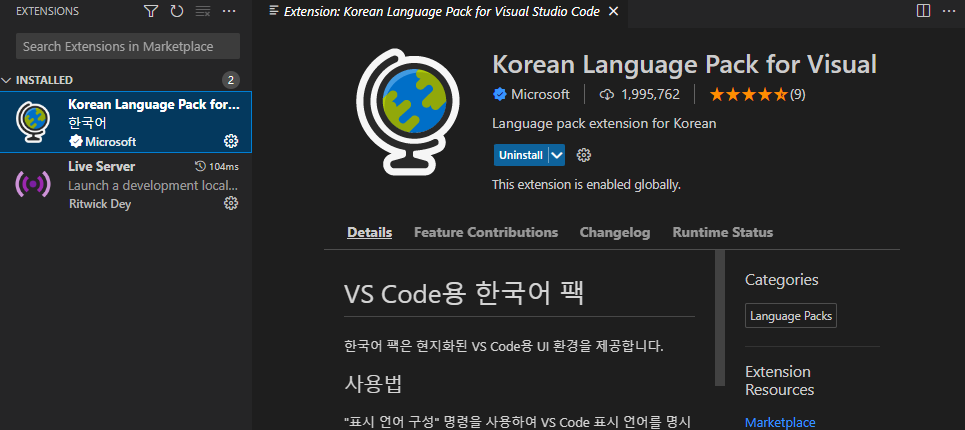The image size is (965, 430).
Task: Click the details vertical scrollbar
Action: 720,318
